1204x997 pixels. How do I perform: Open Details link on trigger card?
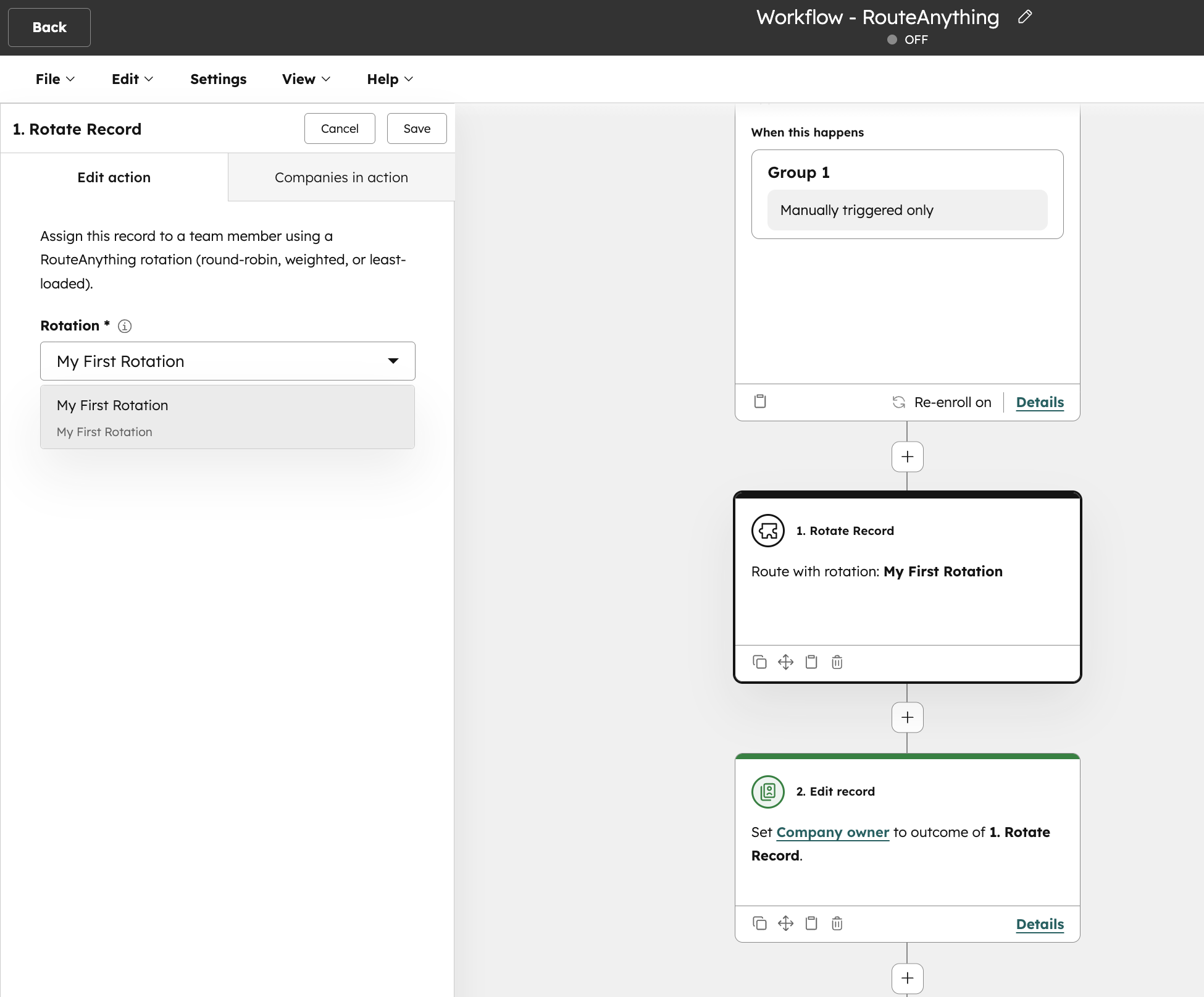pyautogui.click(x=1040, y=402)
